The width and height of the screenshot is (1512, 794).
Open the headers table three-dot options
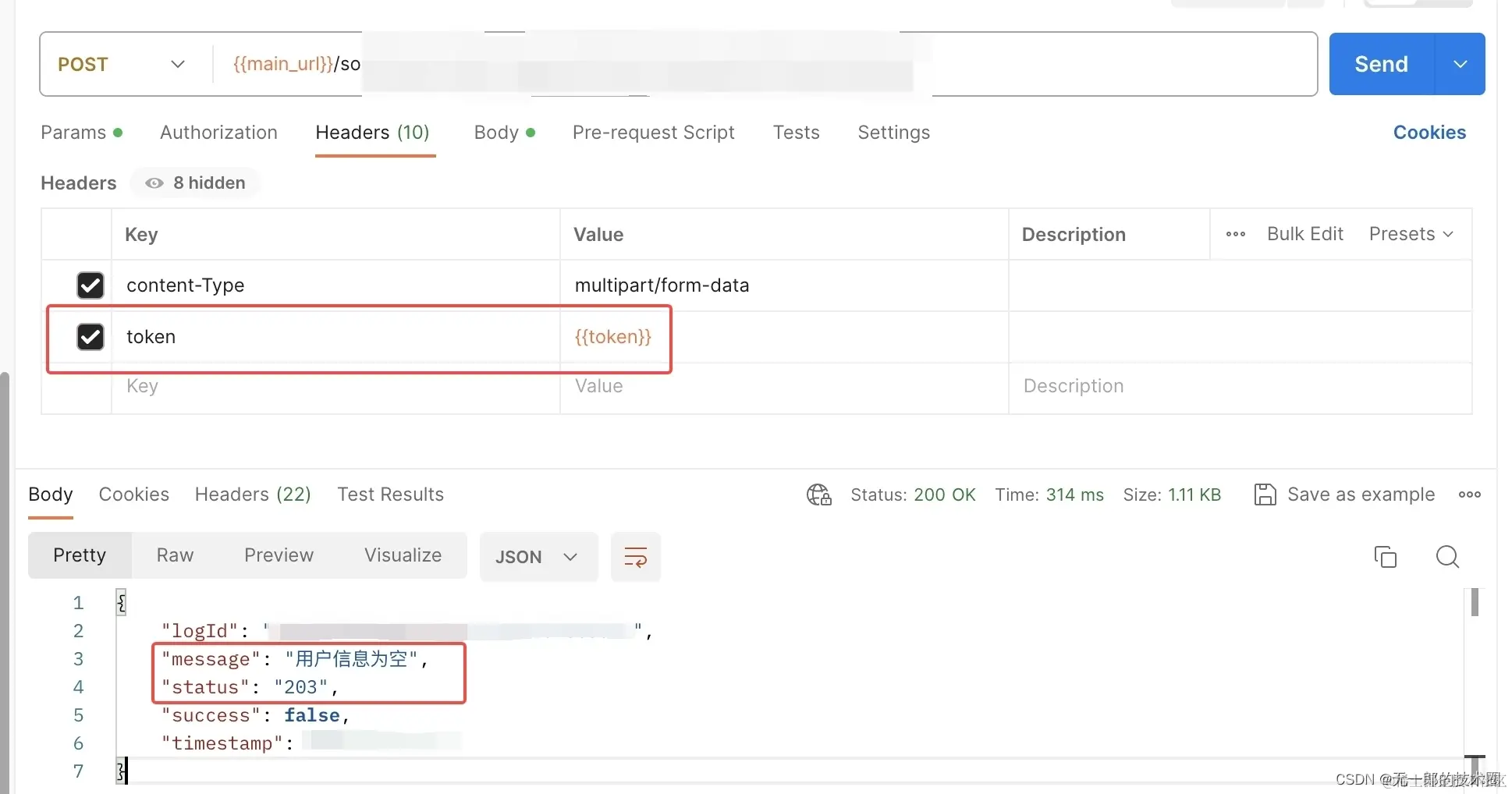tap(1235, 234)
